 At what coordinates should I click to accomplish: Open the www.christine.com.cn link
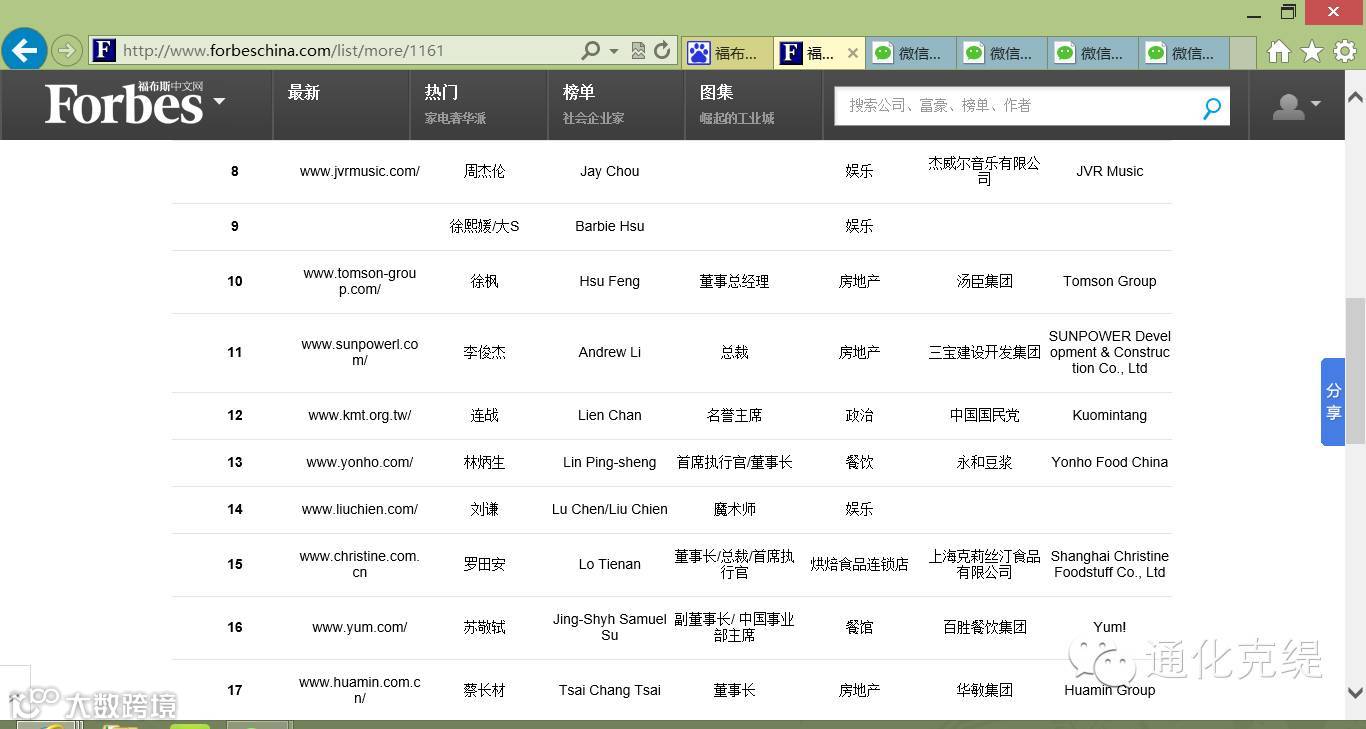tap(360, 564)
